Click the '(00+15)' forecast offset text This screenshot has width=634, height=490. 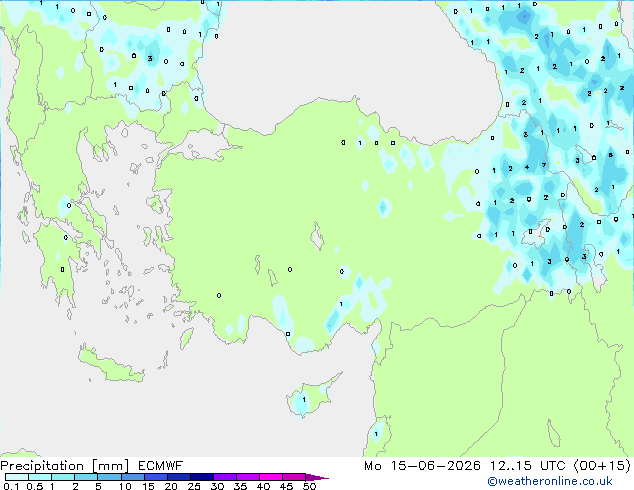602,466
